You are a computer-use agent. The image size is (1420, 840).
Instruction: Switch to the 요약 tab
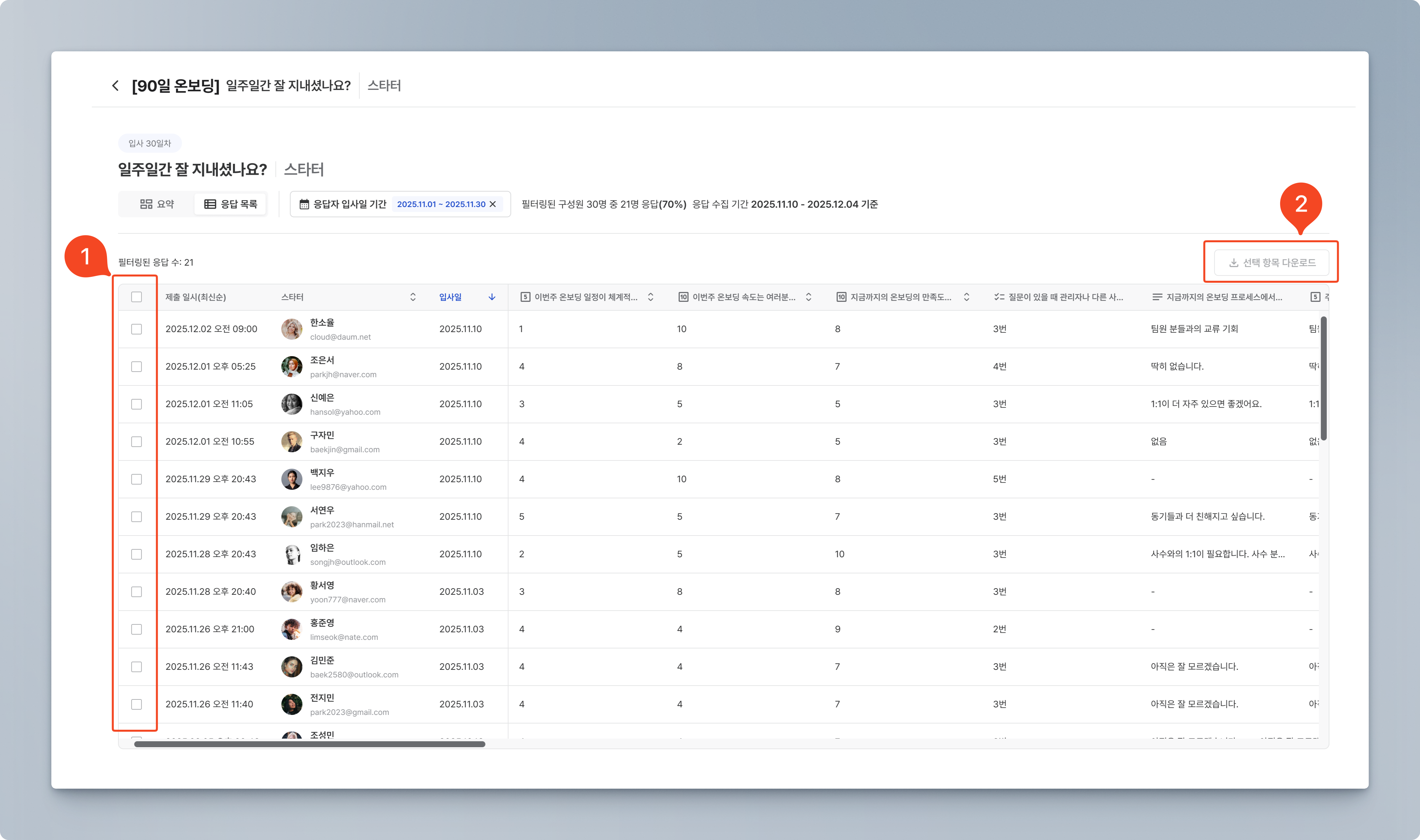[157, 204]
